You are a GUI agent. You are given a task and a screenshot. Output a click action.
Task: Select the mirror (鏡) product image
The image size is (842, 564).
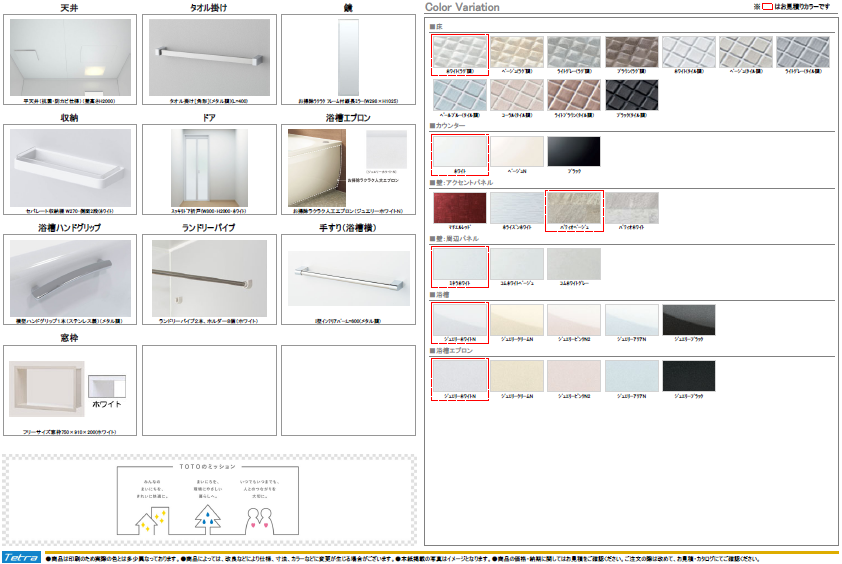coord(348,55)
